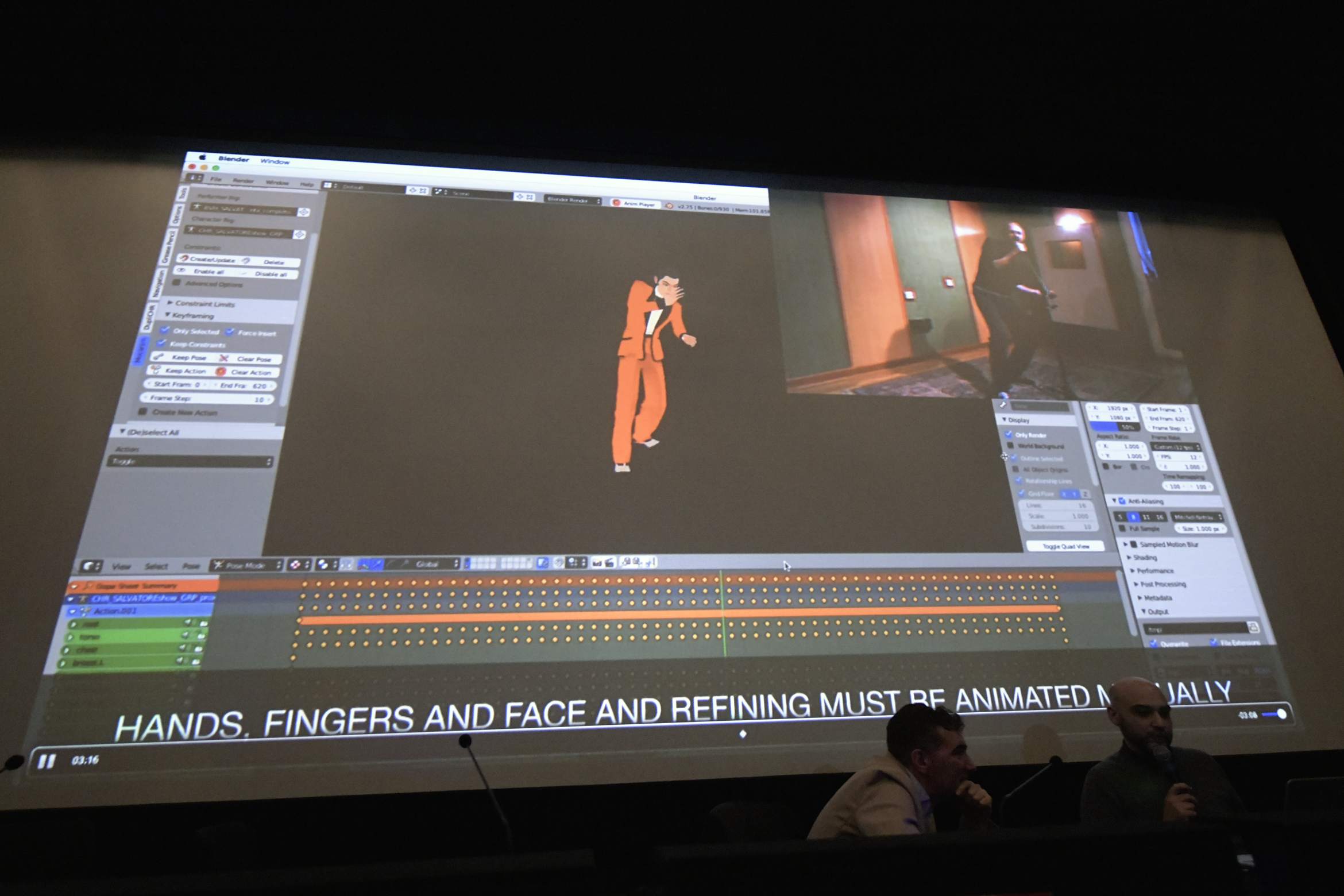
Task: Switch to the Grease Pencil side tab
Action: point(169,247)
